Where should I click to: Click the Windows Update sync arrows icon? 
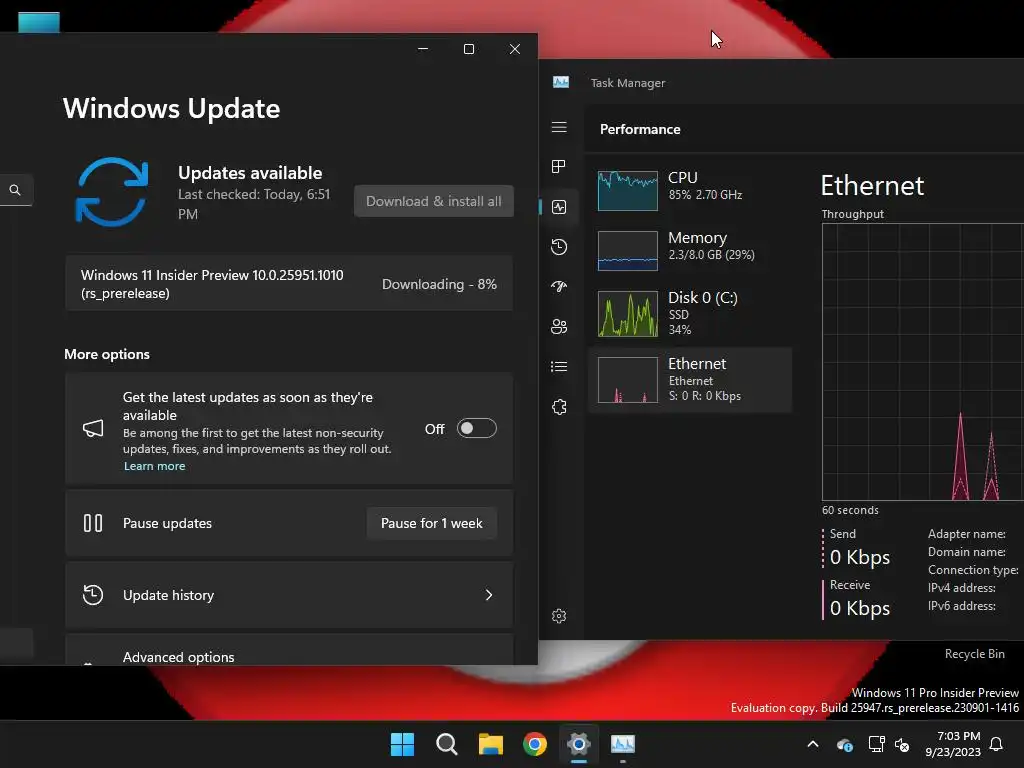pyautogui.click(x=112, y=192)
